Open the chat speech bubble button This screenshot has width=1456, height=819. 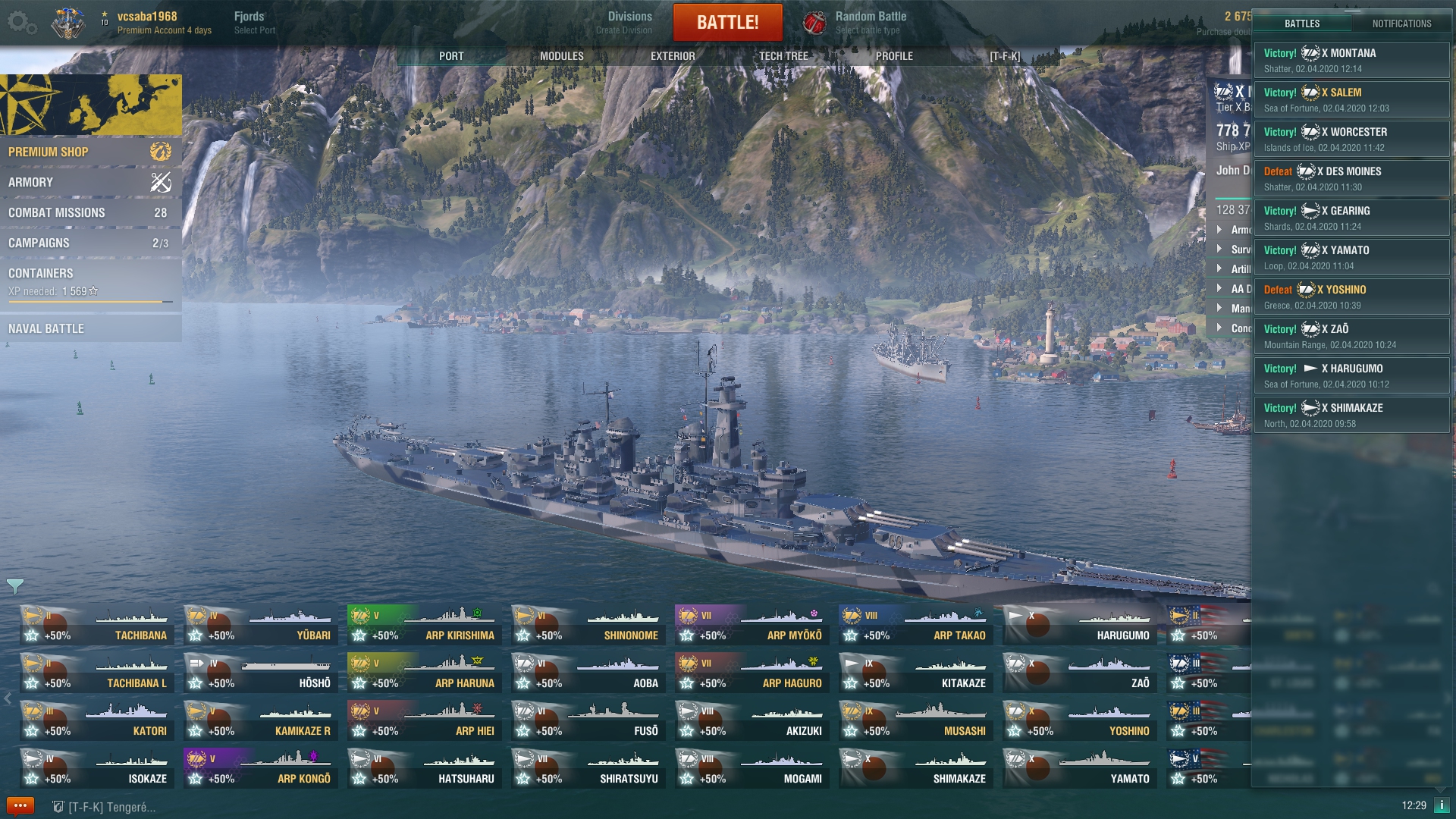[20, 806]
